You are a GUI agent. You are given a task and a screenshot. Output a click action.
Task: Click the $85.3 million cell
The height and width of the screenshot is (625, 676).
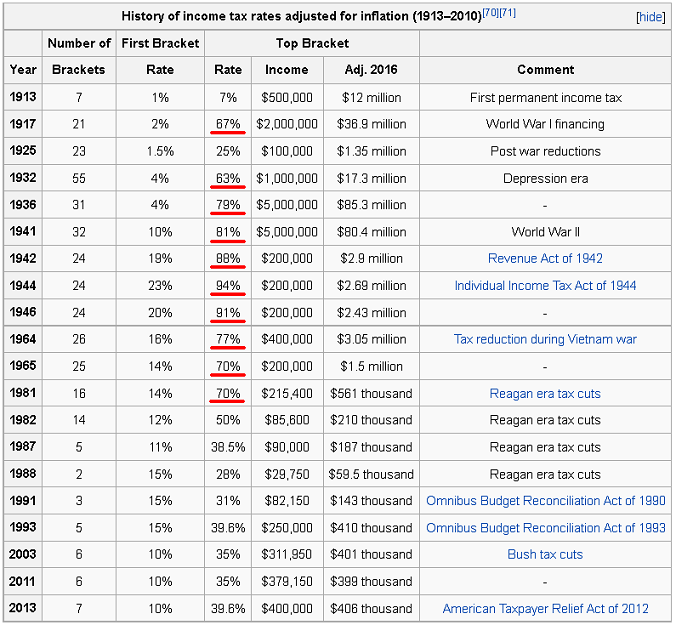tap(371, 205)
